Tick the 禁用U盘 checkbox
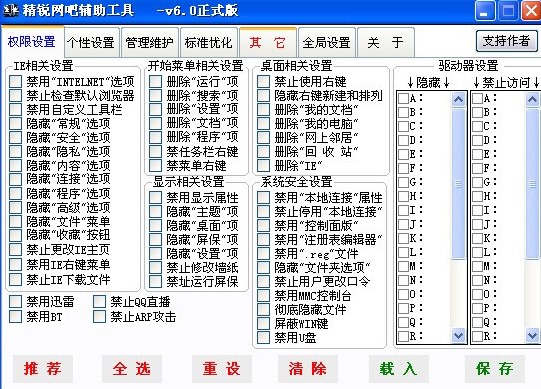 pyautogui.click(x=264, y=338)
